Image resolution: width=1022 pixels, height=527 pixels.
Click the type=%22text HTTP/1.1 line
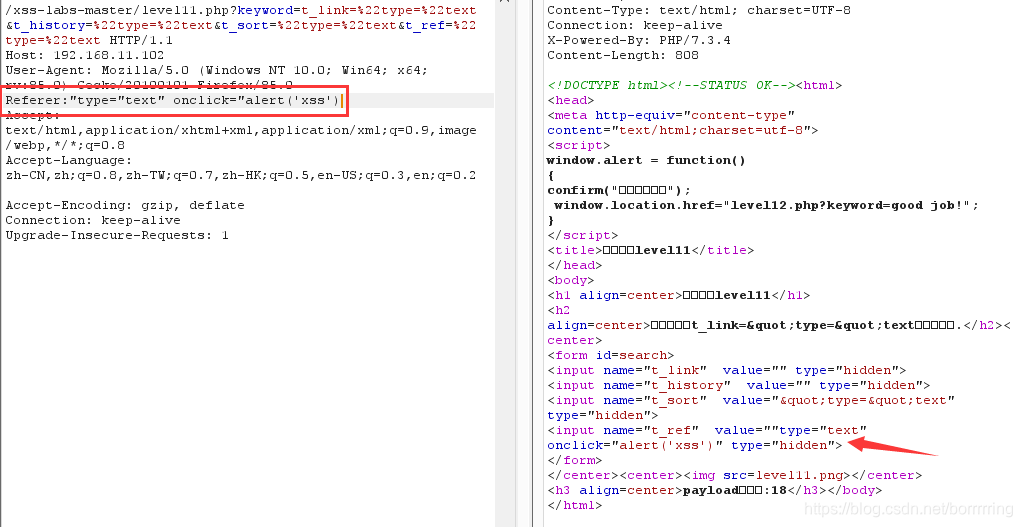[x=89, y=40]
